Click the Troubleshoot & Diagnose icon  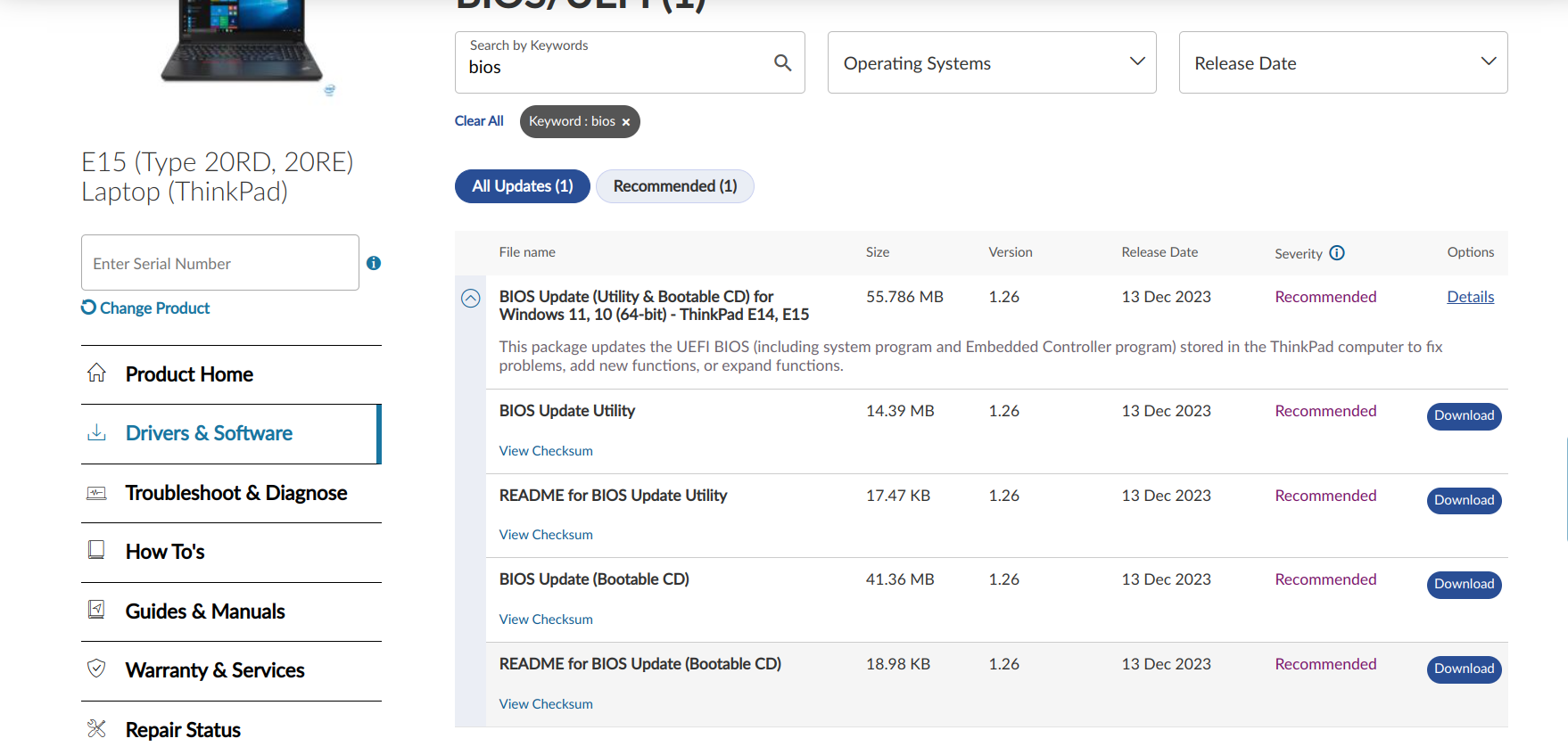[96, 492]
